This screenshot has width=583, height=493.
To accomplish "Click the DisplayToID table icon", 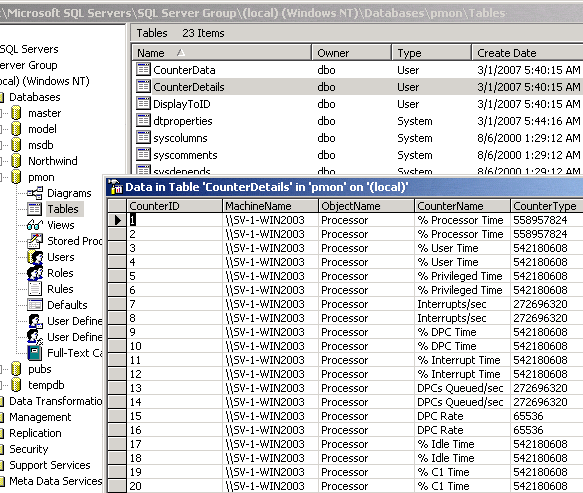I will 143,104.
